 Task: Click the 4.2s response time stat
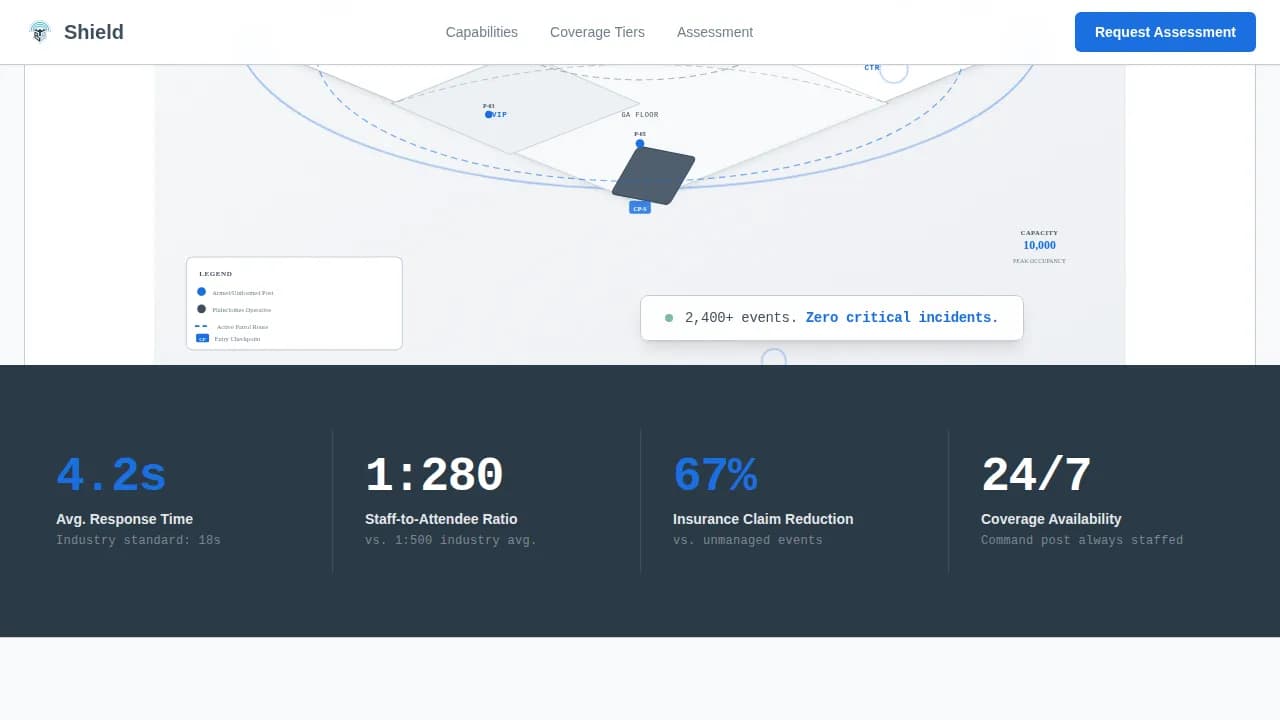(111, 476)
